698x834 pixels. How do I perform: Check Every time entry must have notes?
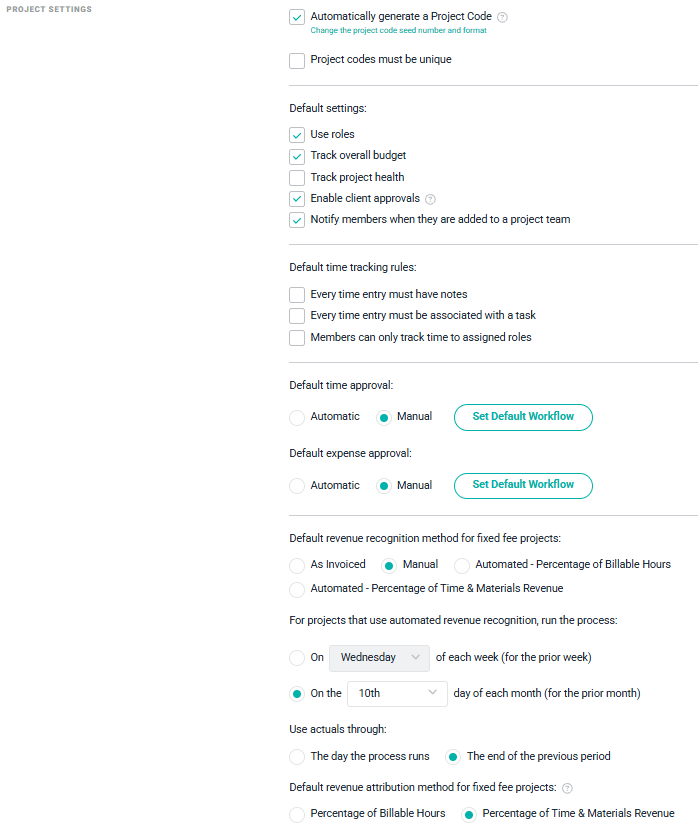[297, 295]
